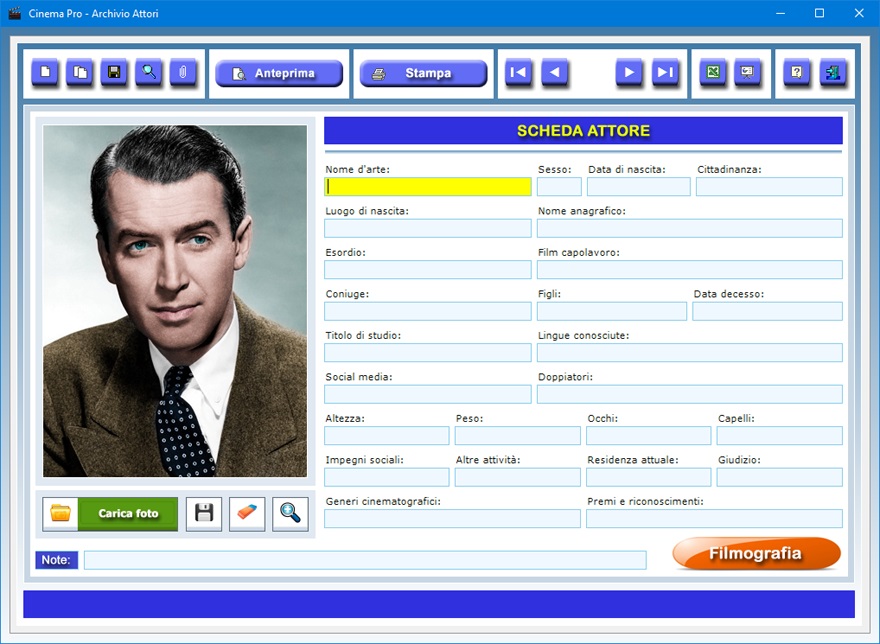880x644 pixels.
Task: Click the Altezza field
Action: coord(387,436)
